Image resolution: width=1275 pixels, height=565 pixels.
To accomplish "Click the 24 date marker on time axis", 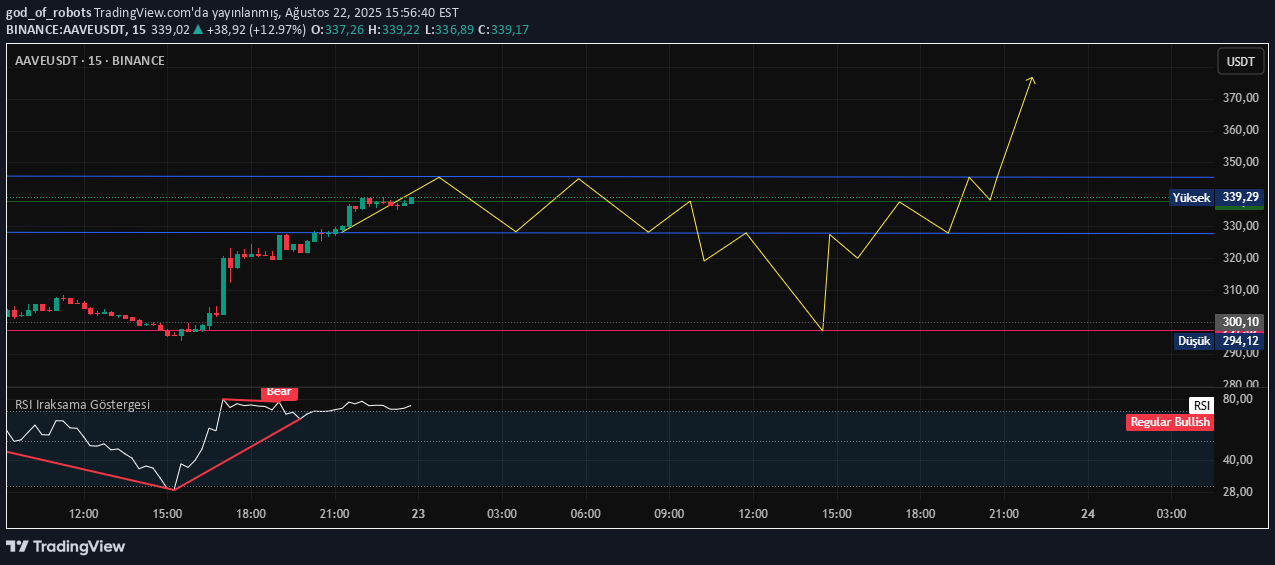I will 1088,514.
